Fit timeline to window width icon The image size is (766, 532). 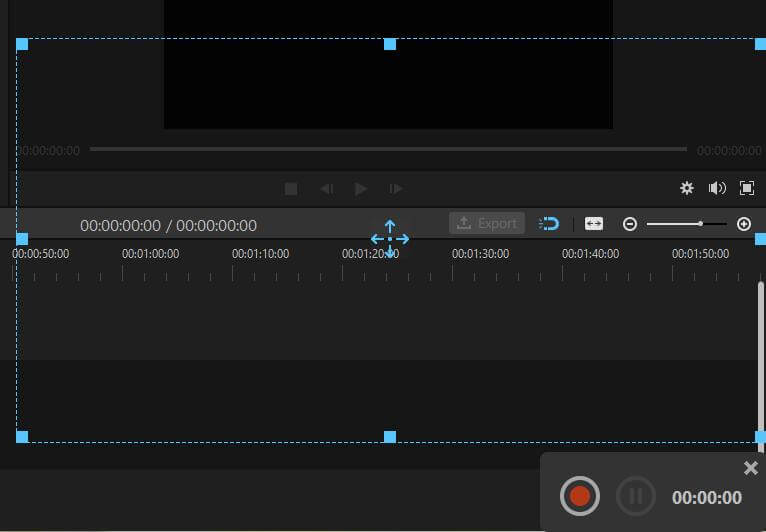[594, 224]
